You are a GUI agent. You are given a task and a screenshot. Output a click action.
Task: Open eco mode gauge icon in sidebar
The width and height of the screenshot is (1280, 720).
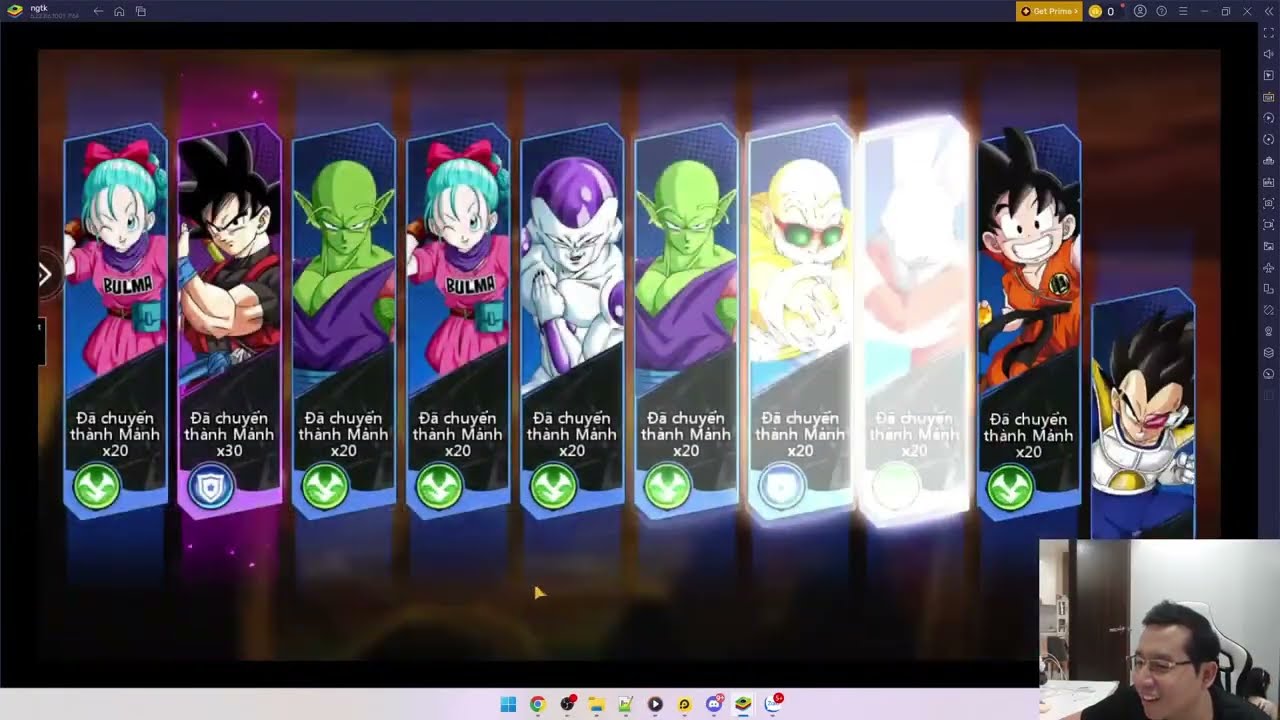1268,374
